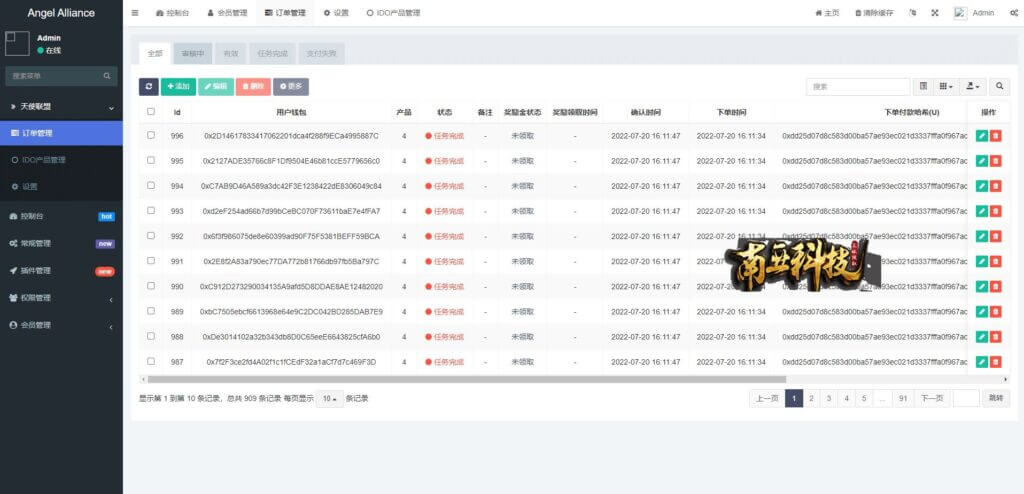Screen dimensions: 1024x494
Task: Click 清除缓存 clear cache link
Action: click(x=874, y=13)
